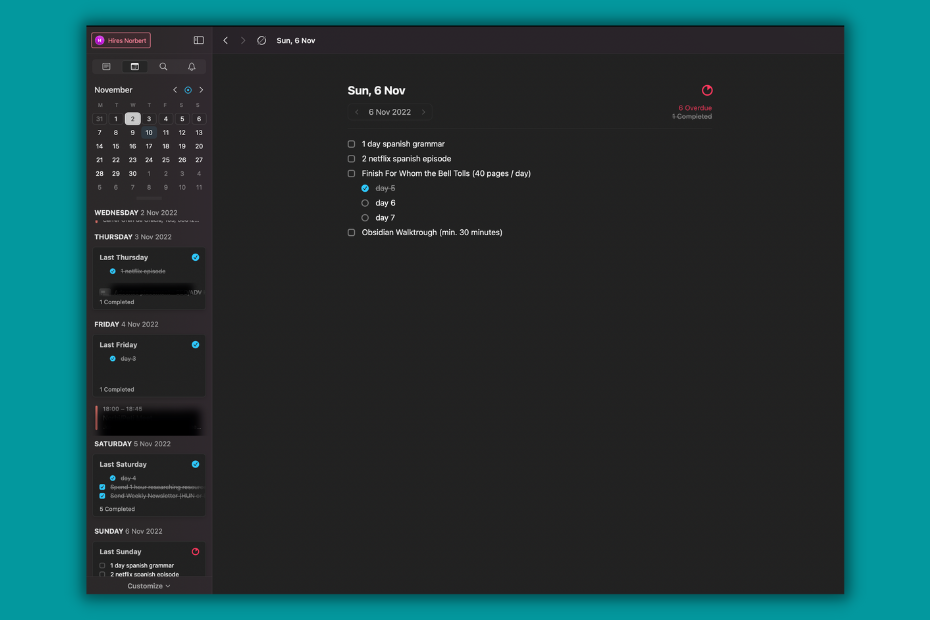Jump to today using the blue target icon

(188, 90)
